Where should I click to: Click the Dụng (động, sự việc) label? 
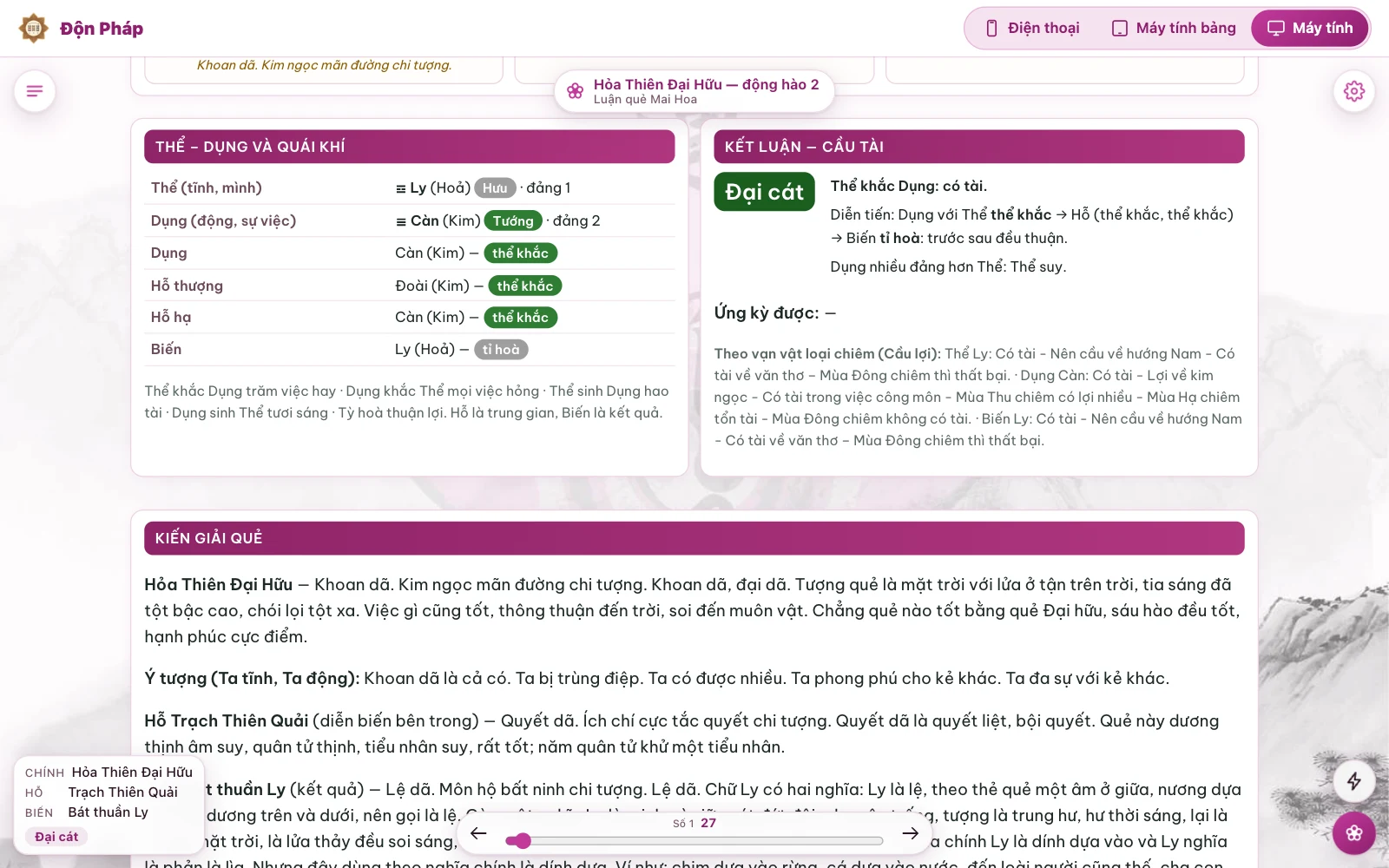coord(224,220)
